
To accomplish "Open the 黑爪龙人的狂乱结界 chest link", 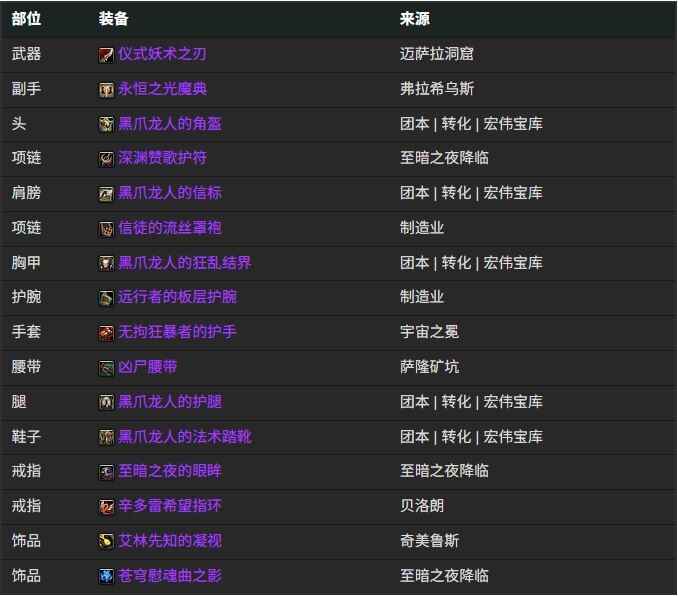I will [x=185, y=263].
